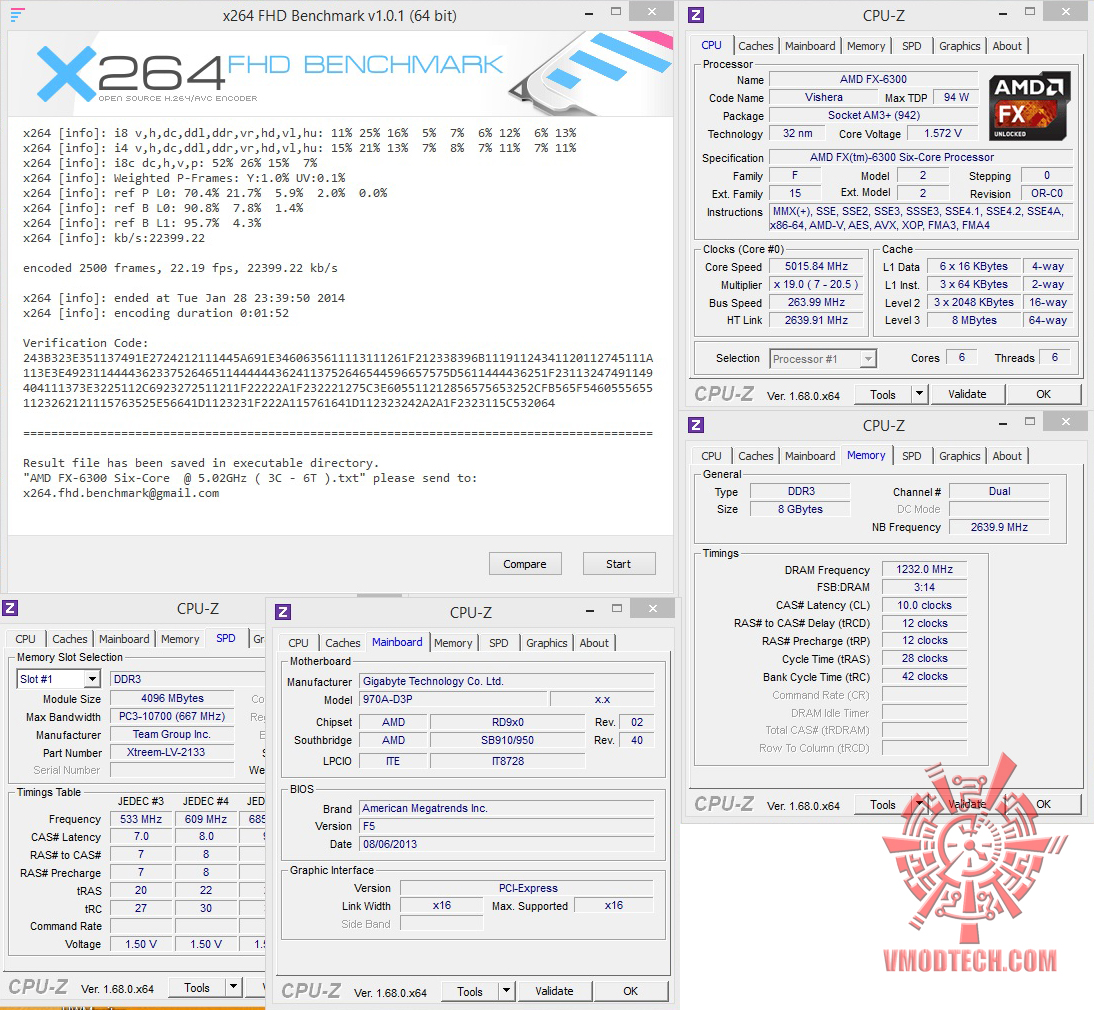Screen dimensions: 1094x1010
Task: Click the Tools button in the top CPU-Z CPU window
Action: tap(883, 395)
